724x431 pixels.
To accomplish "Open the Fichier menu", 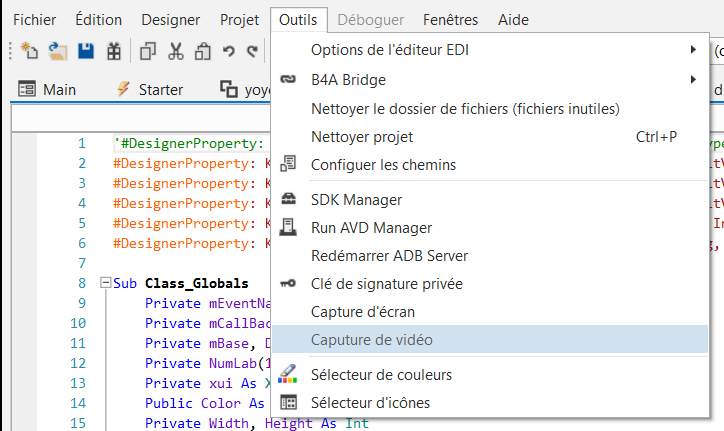I will click(34, 20).
